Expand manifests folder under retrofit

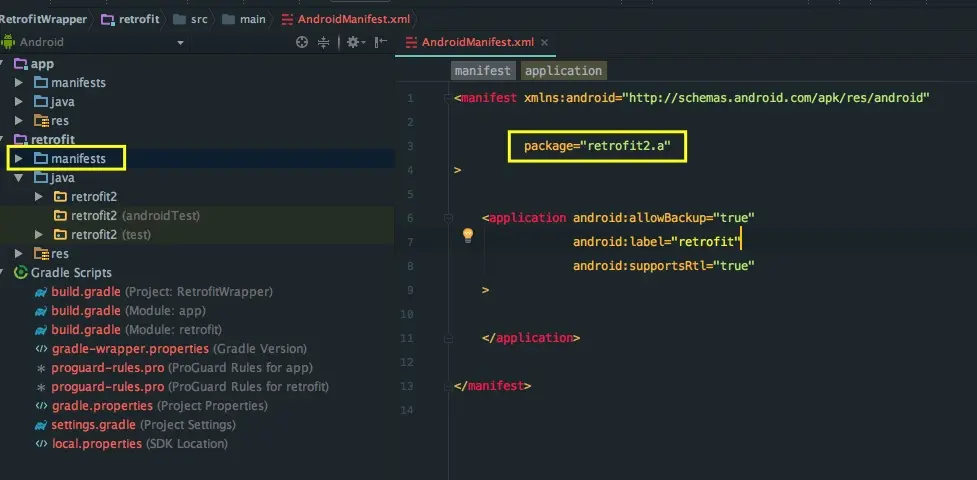click(x=19, y=158)
